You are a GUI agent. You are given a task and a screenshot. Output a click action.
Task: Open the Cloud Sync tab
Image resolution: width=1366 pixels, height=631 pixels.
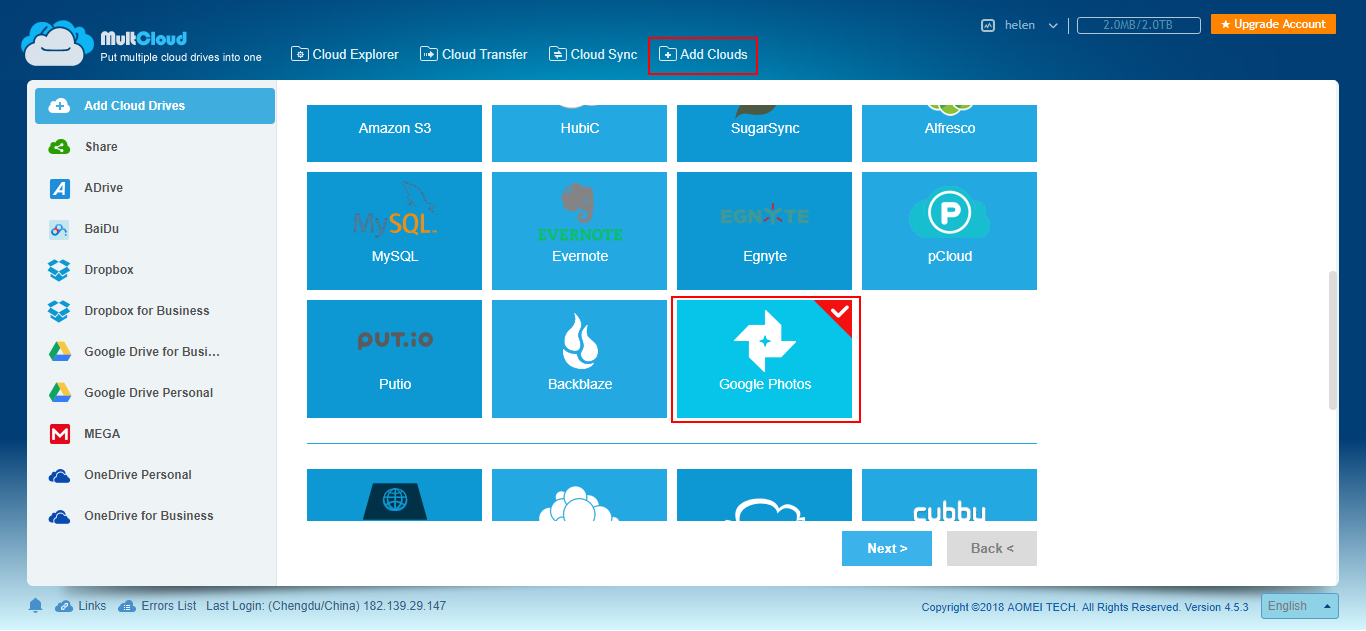tap(593, 55)
